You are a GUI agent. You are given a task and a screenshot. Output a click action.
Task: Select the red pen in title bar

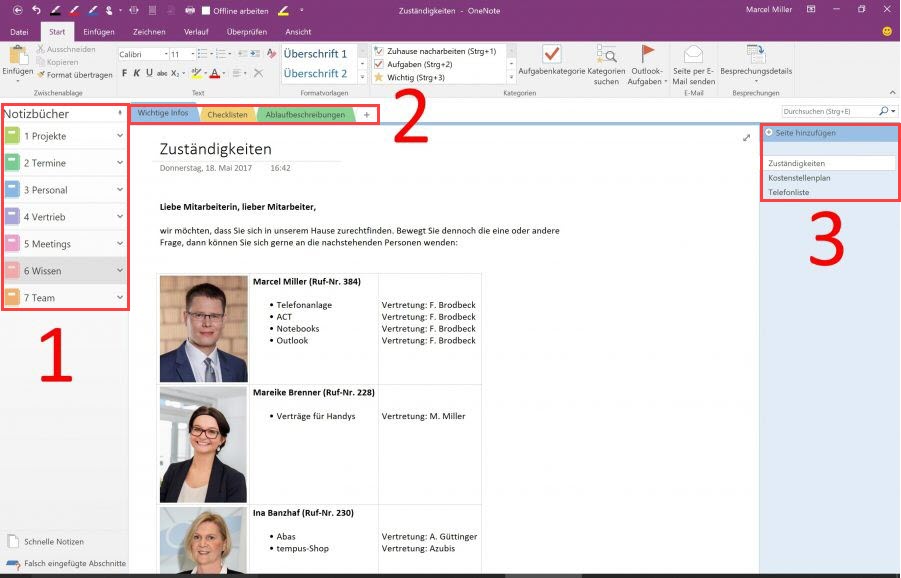(74, 10)
